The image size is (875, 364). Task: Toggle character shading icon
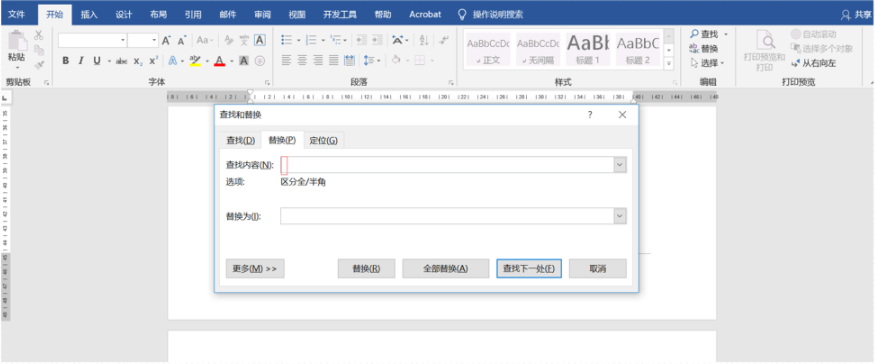[x=244, y=60]
